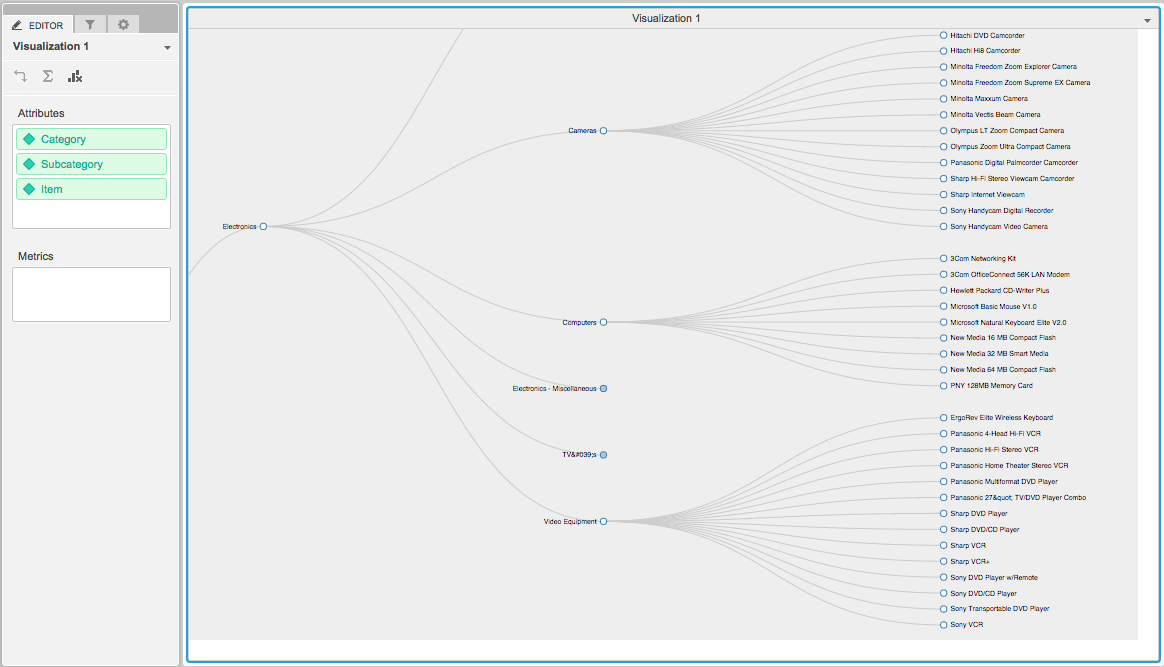Screen dimensions: 1164x667
Task: Click the Item attribute diamond icon
Action: tap(29, 189)
